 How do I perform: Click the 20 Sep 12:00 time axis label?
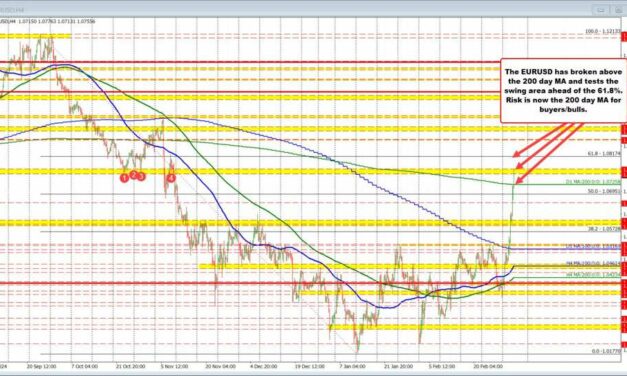pos(42,366)
